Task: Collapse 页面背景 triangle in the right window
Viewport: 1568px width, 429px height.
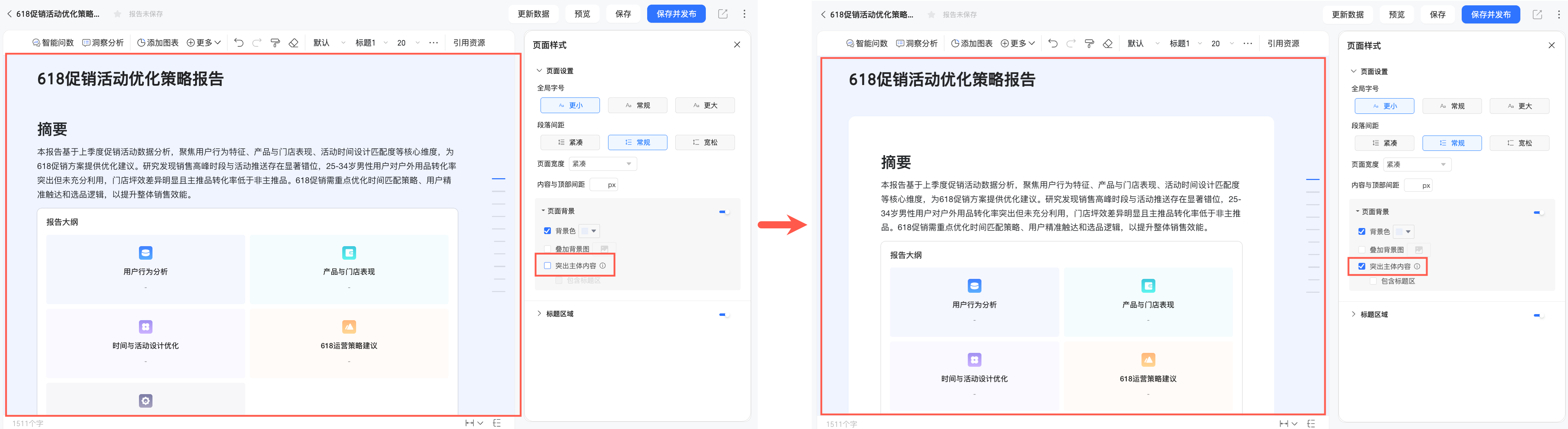Action: 1357,211
